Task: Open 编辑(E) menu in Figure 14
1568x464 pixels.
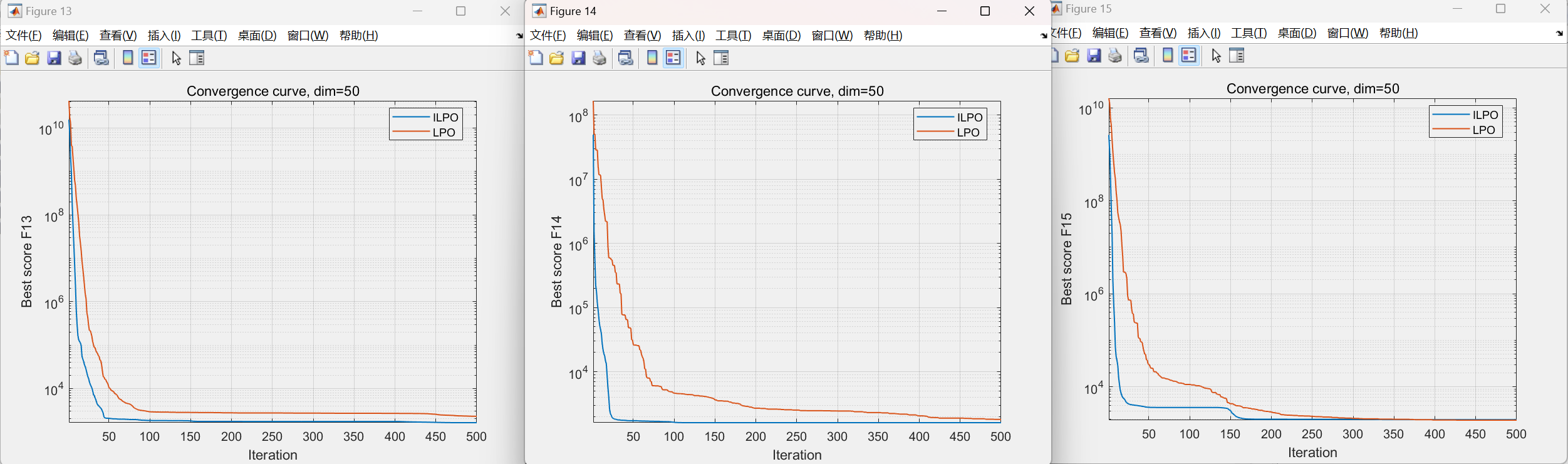Action: point(595,36)
